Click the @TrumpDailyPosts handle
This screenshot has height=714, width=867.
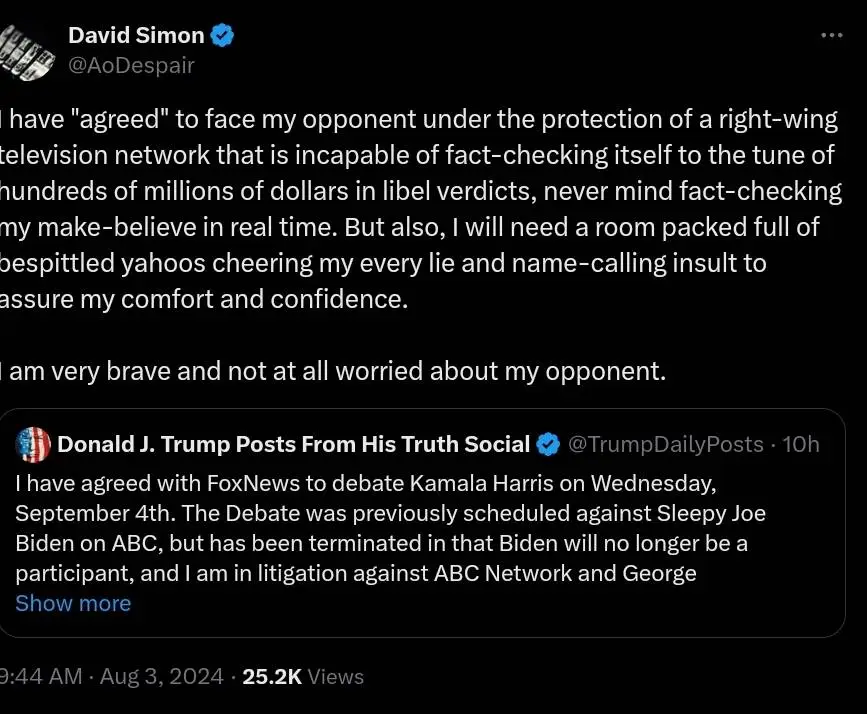pos(665,444)
